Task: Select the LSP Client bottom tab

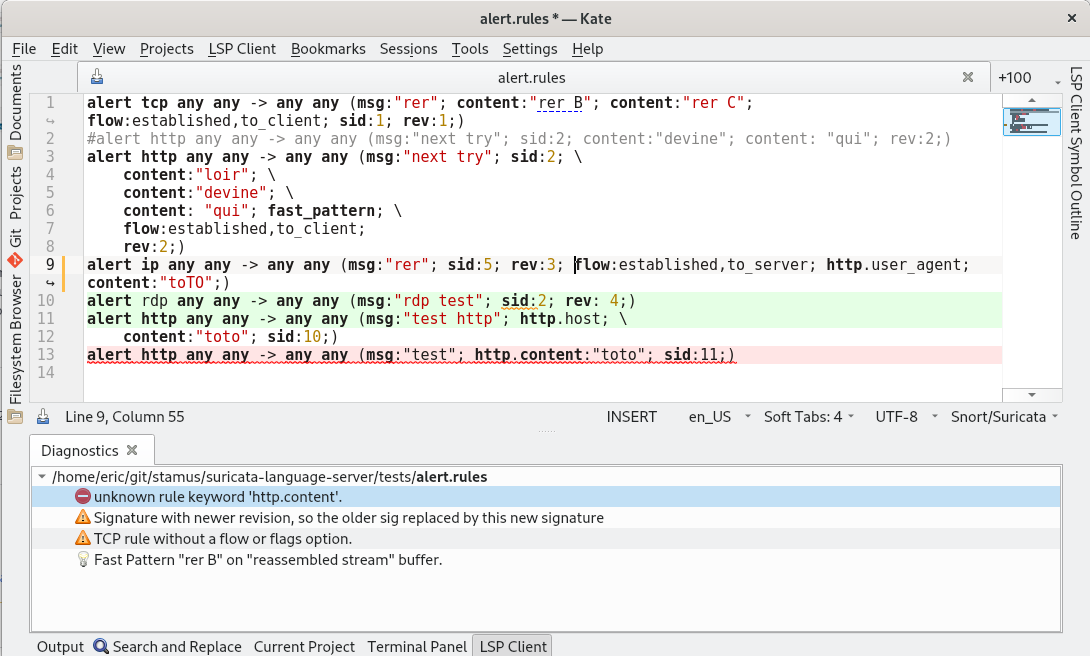Action: [512, 646]
